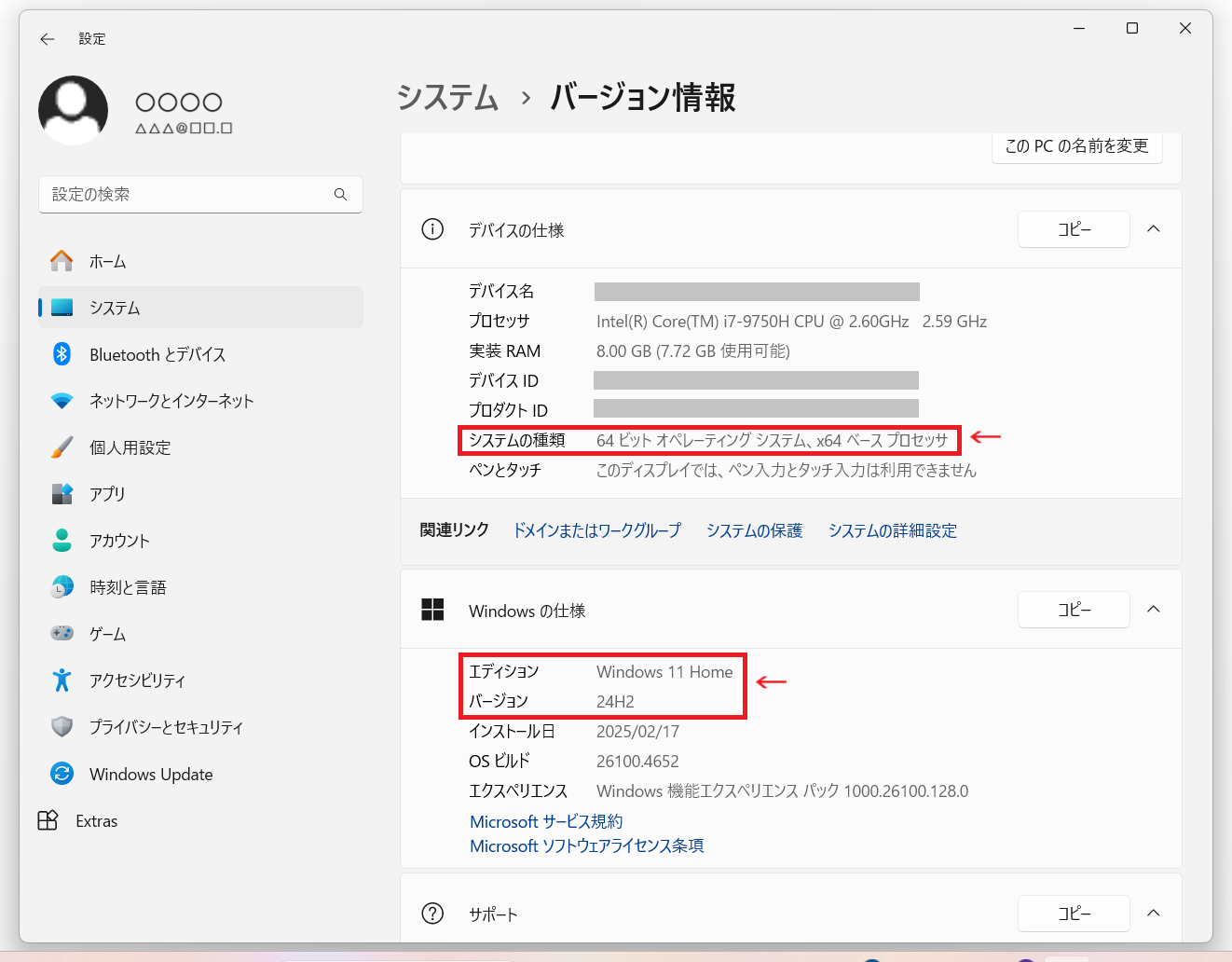Click the 設定の検索 search field
The height and width of the screenshot is (962, 1232).
[x=200, y=194]
